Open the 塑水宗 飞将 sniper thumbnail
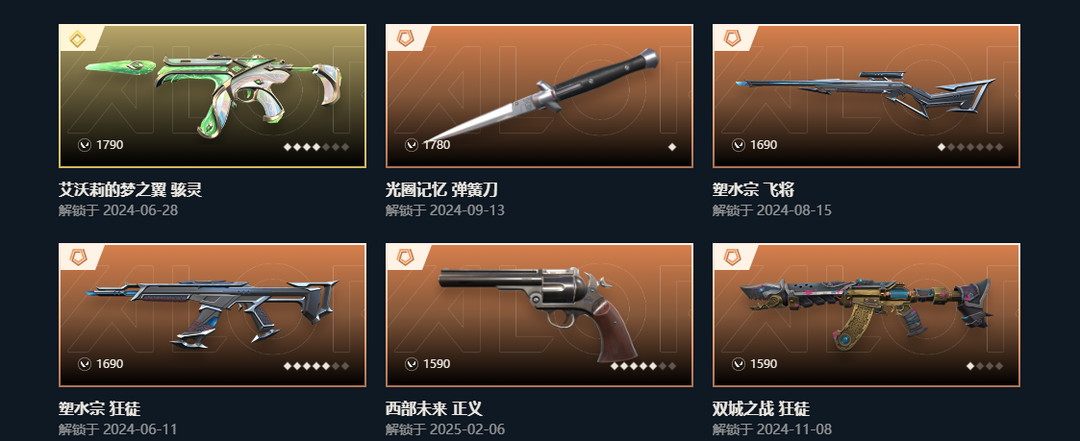The image size is (1080, 441). coord(866,96)
